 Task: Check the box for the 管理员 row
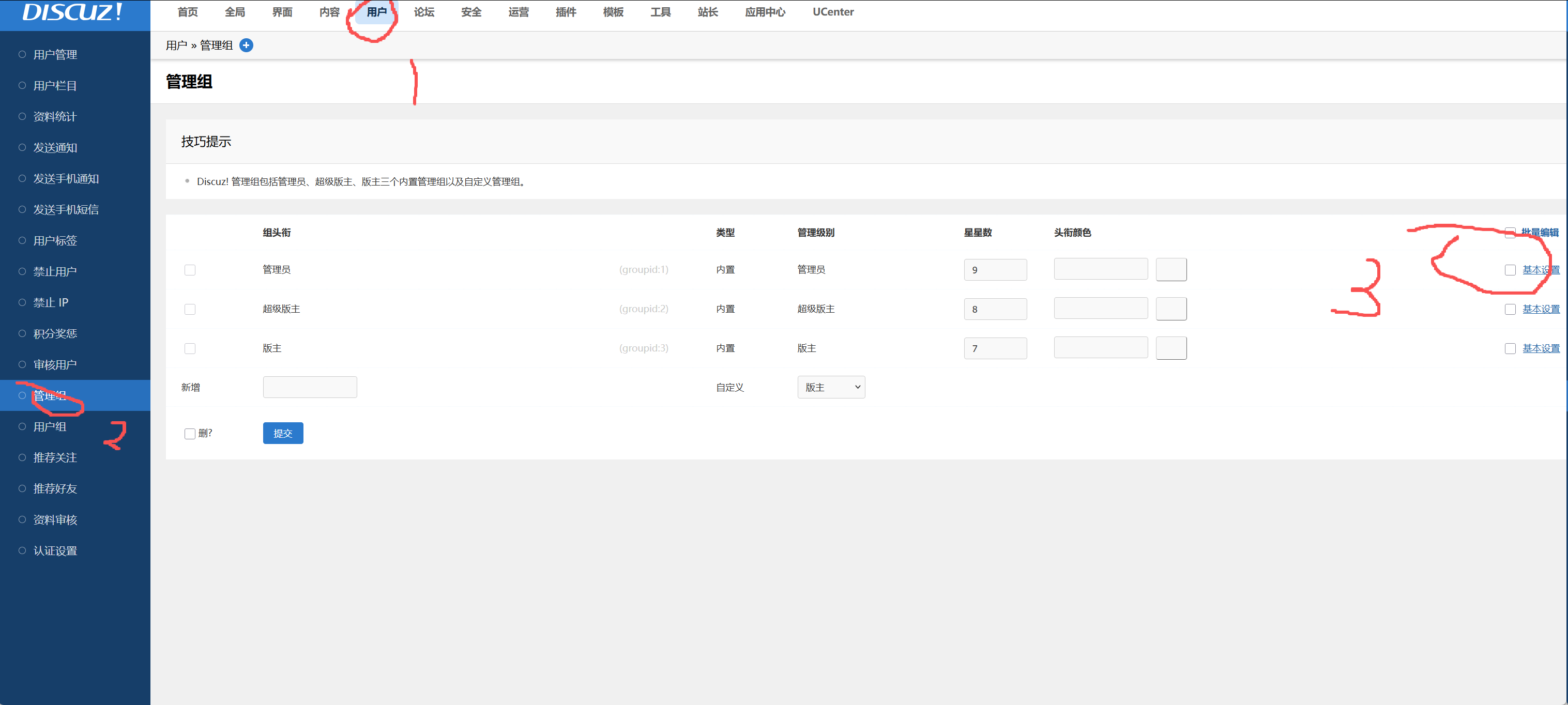click(x=190, y=270)
